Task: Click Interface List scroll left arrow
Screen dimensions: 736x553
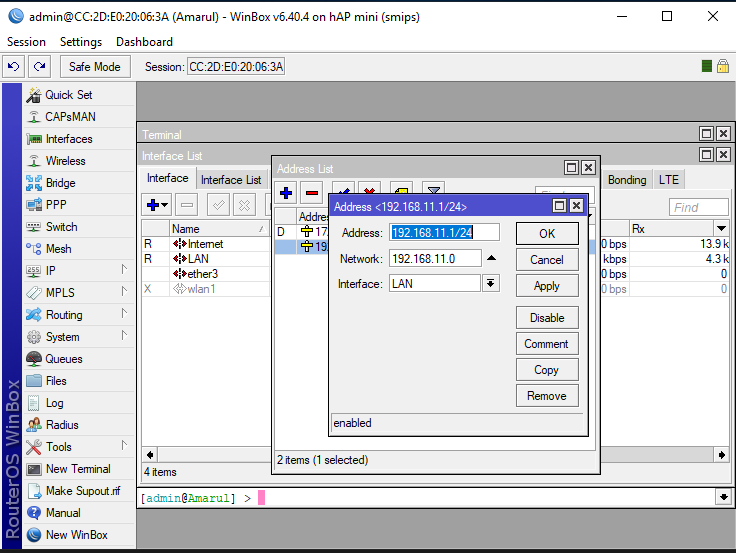Action: point(150,455)
